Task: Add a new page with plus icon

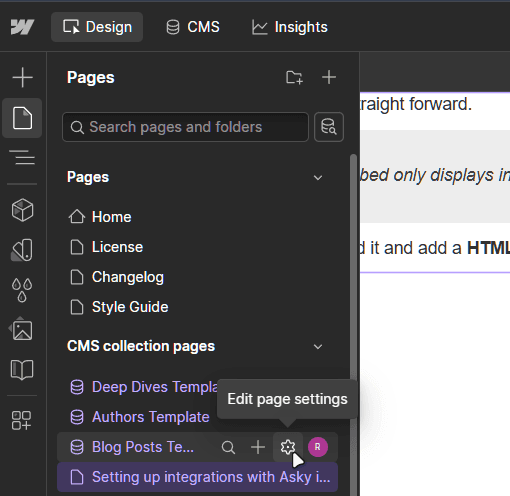Action: (329, 77)
